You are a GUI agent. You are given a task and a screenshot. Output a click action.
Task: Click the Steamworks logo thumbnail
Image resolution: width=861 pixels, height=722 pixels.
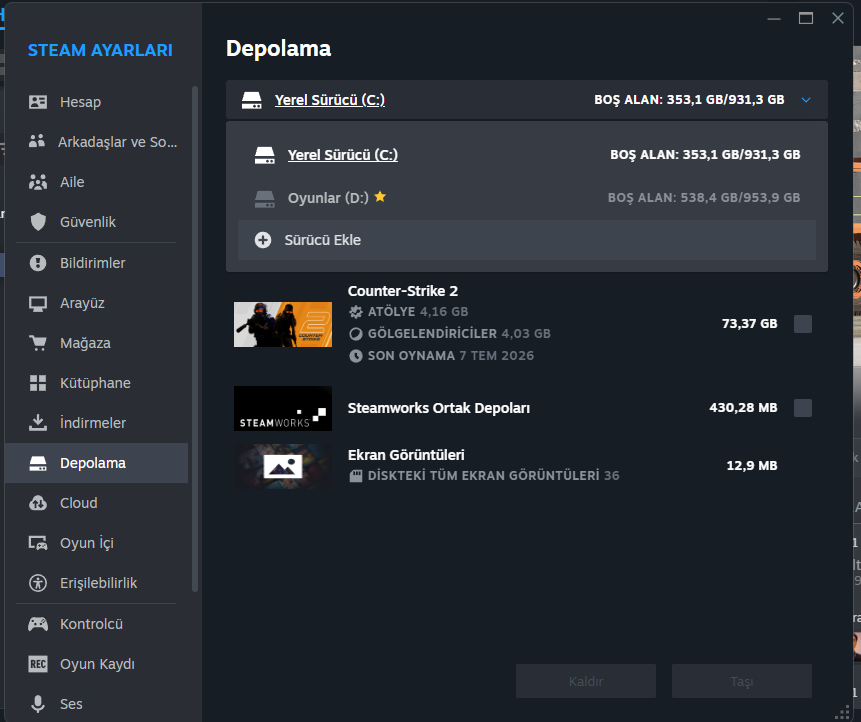pos(283,408)
